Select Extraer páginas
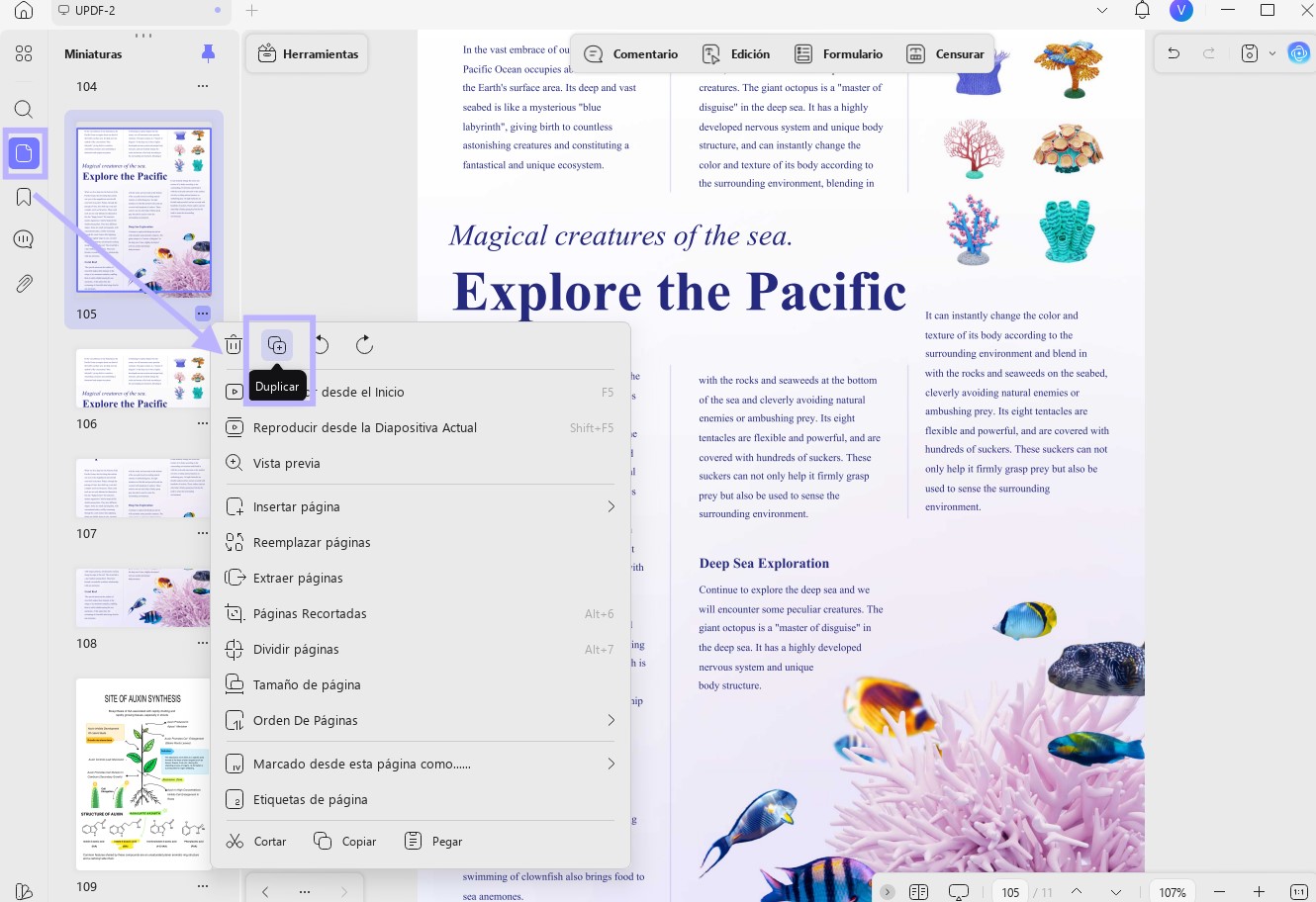1316x902 pixels. pyautogui.click(x=421, y=578)
